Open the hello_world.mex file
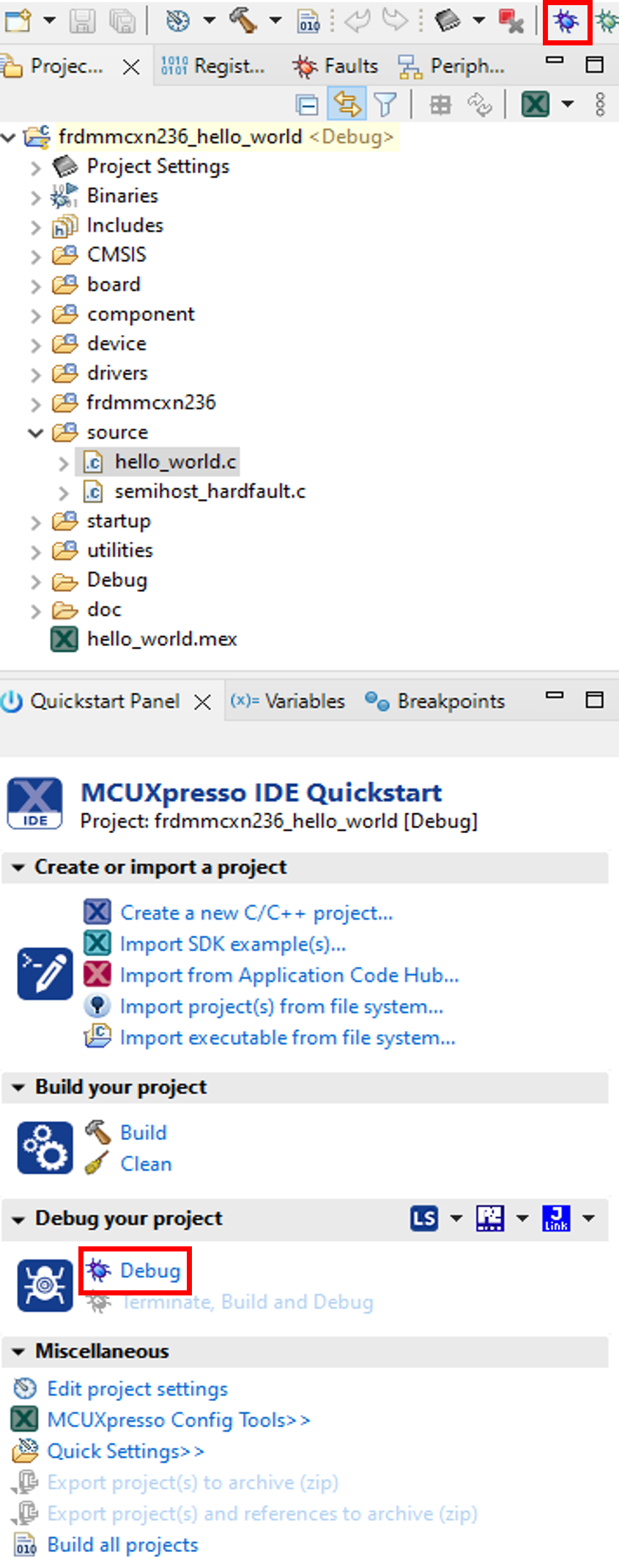This screenshot has width=619, height=1568. 161,639
